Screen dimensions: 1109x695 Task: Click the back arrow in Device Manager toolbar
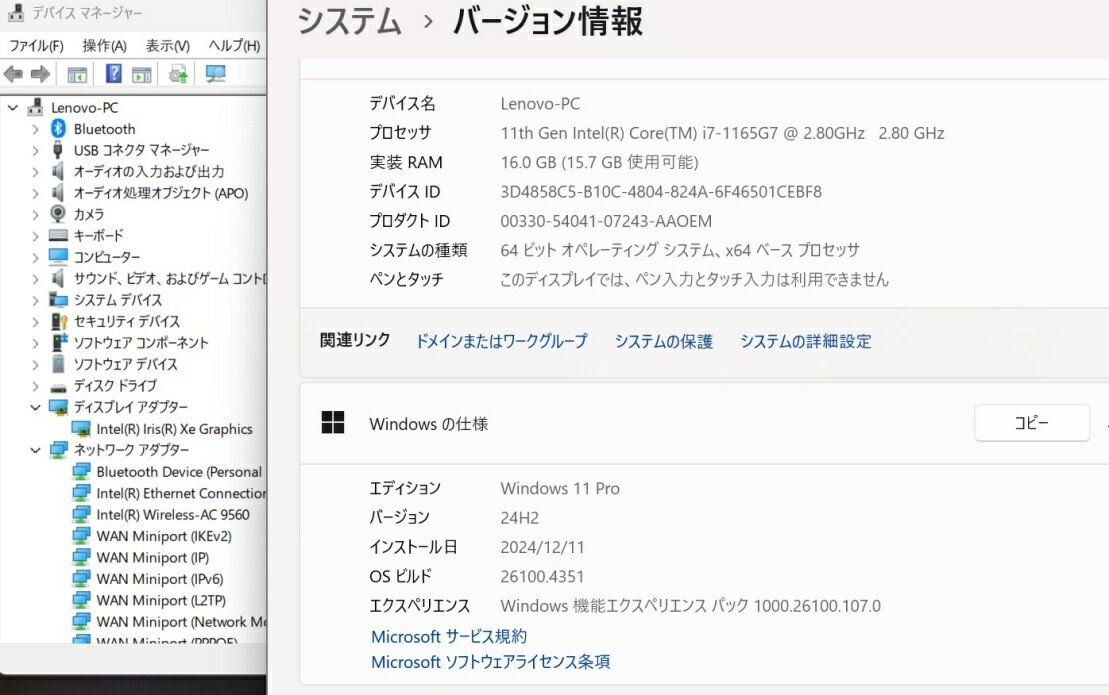point(14,74)
